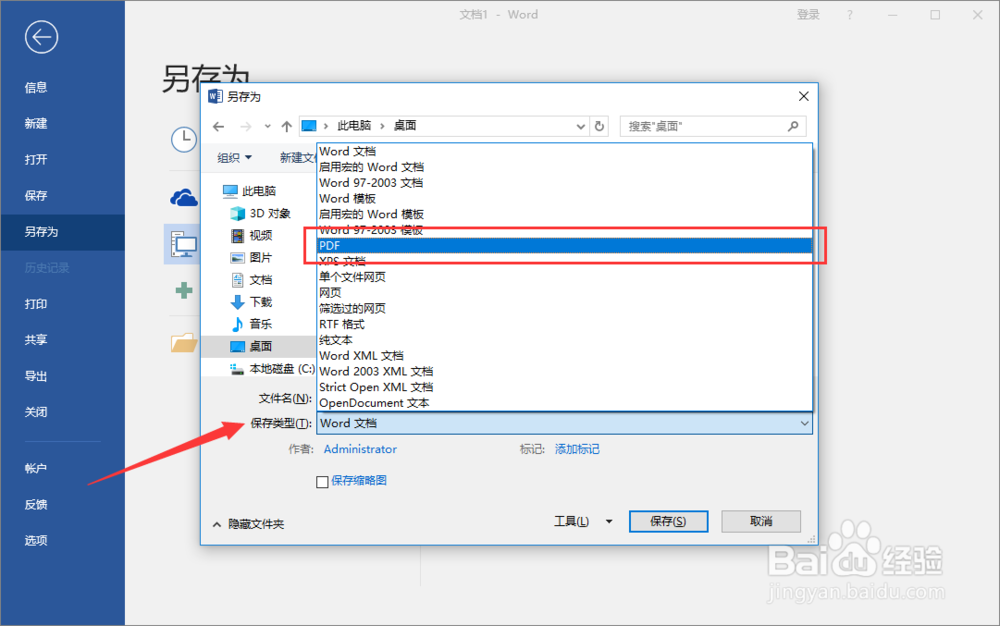Click the Word icon in the dialog title bar
This screenshot has width=1000, height=626.
click(x=216, y=96)
